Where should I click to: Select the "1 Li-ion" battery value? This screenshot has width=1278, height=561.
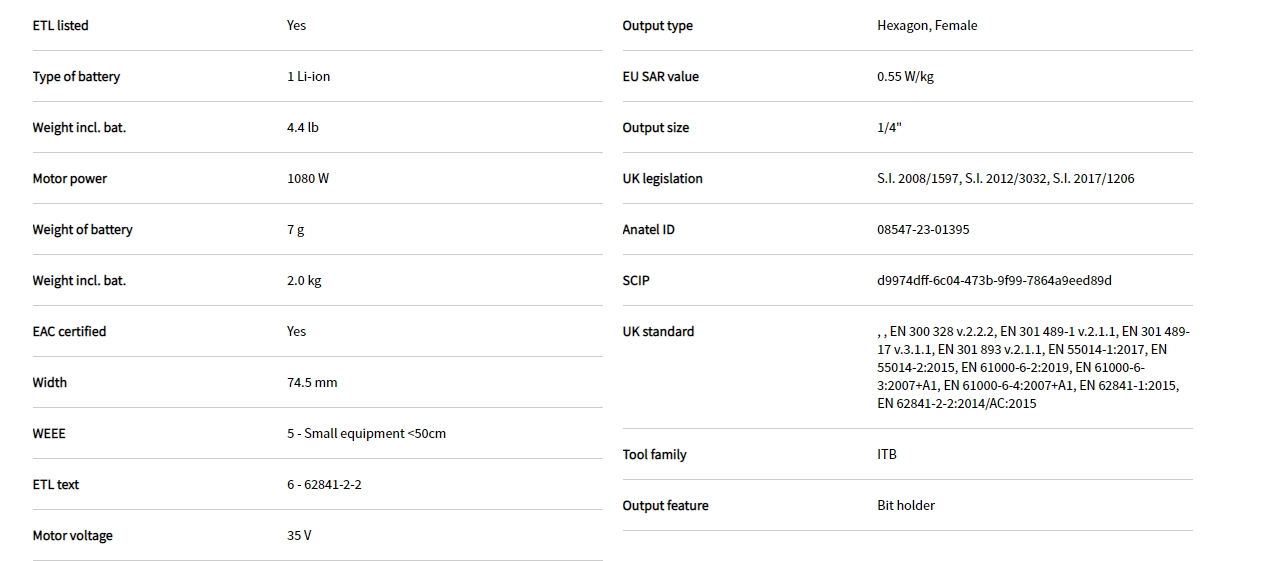tap(308, 77)
